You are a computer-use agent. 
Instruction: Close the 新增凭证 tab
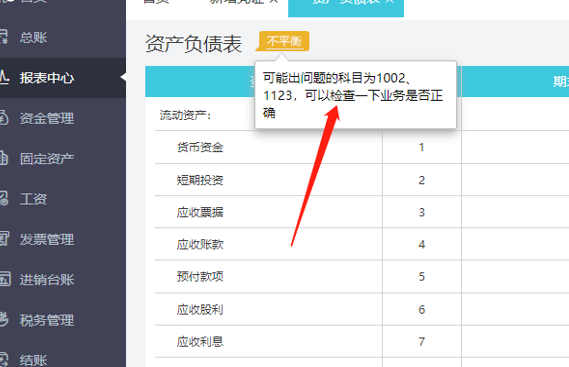coord(274,1)
